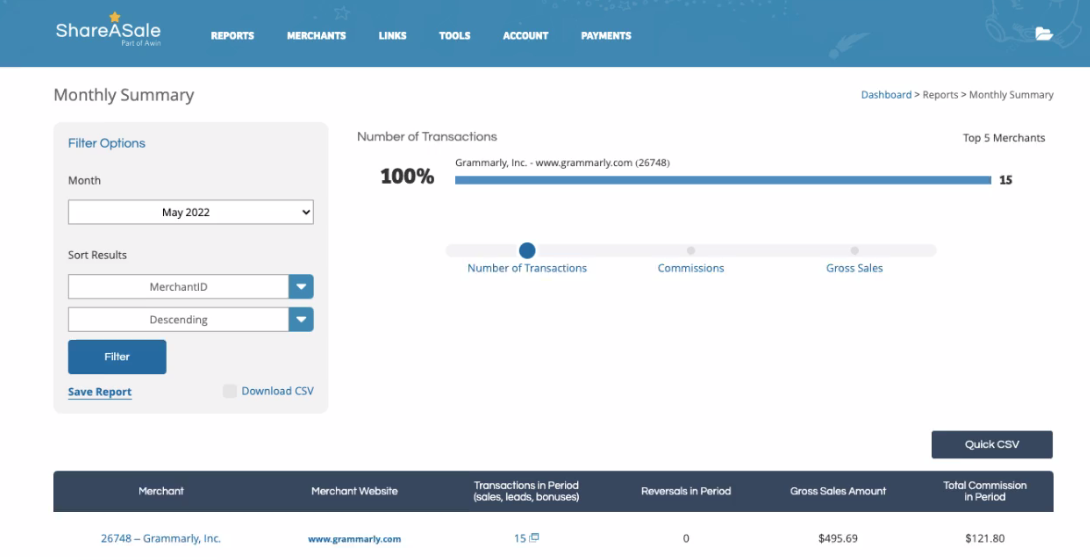
Task: Click the Save Report link
Action: (x=99, y=392)
